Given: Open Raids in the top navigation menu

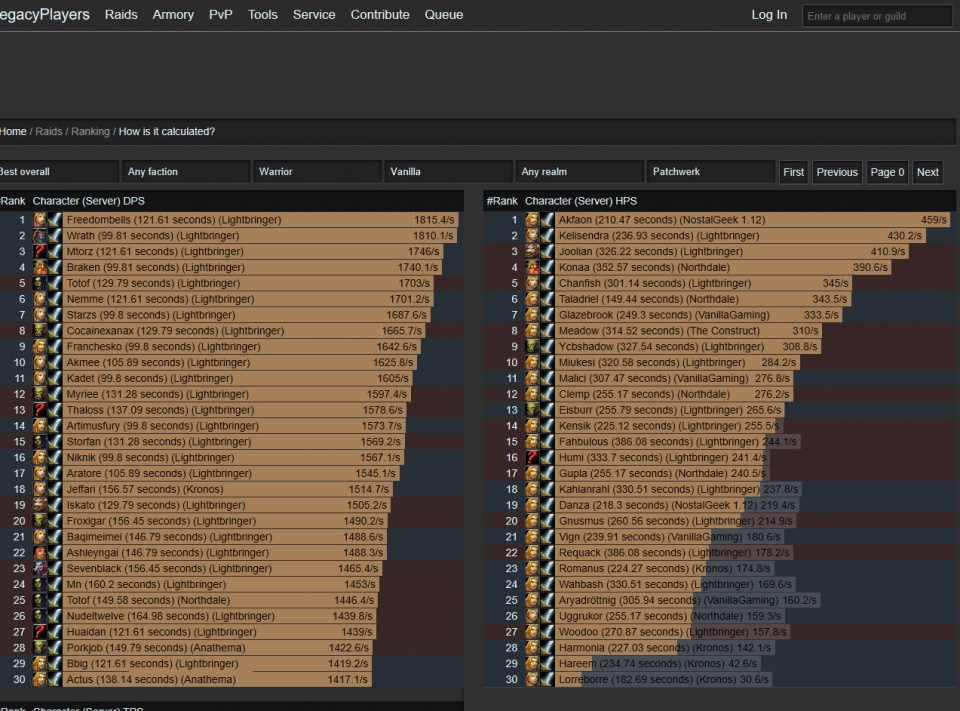Looking at the screenshot, I should tap(121, 15).
